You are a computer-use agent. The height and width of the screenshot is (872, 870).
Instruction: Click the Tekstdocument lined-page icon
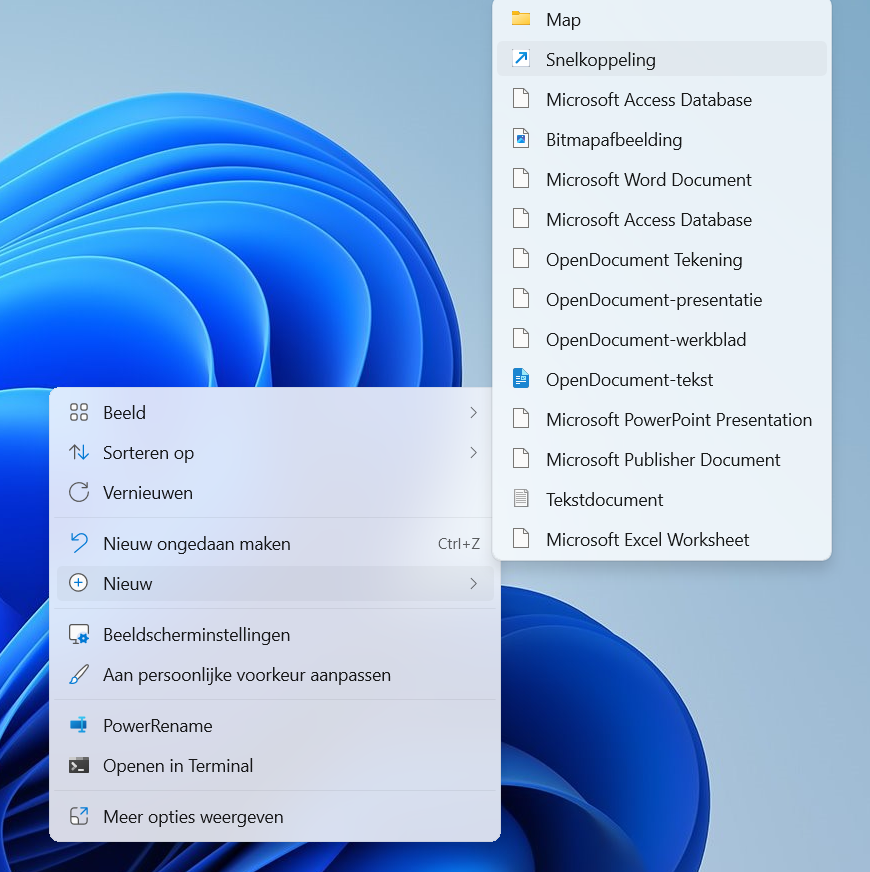520,499
